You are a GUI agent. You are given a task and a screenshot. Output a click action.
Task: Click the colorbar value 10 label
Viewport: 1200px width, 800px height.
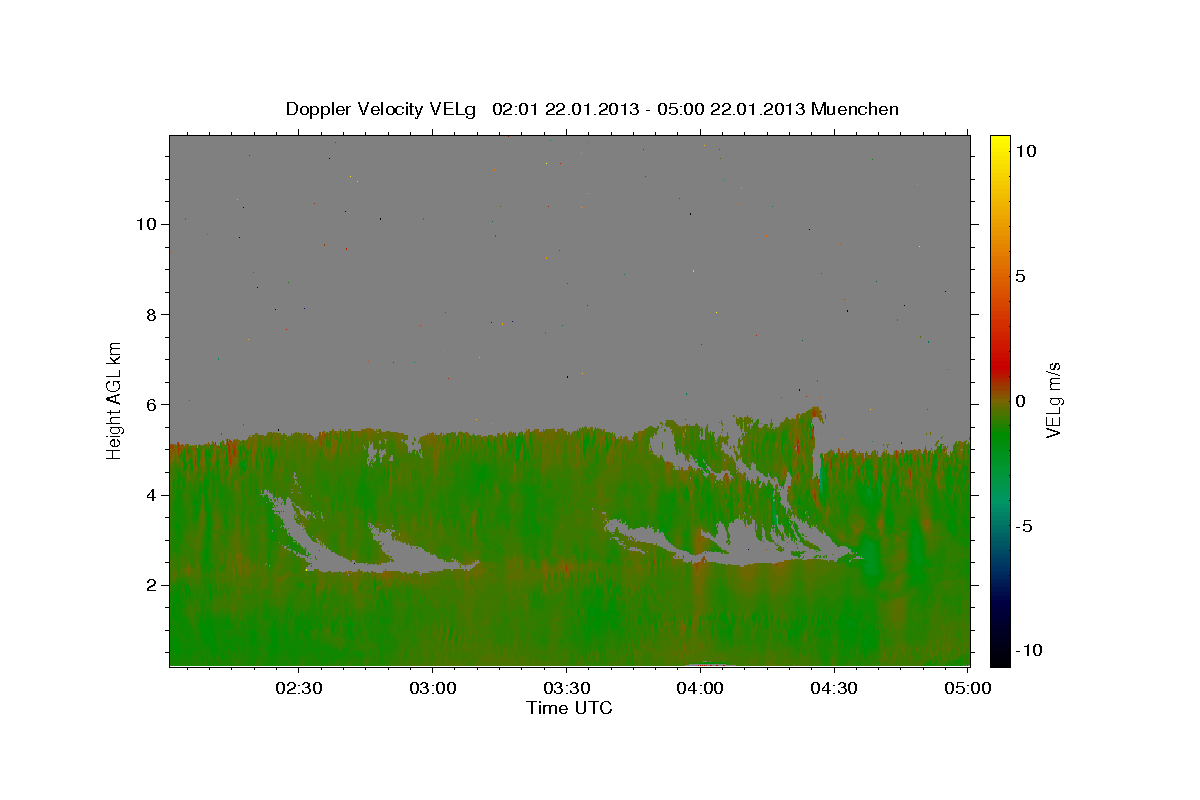pos(1026,151)
